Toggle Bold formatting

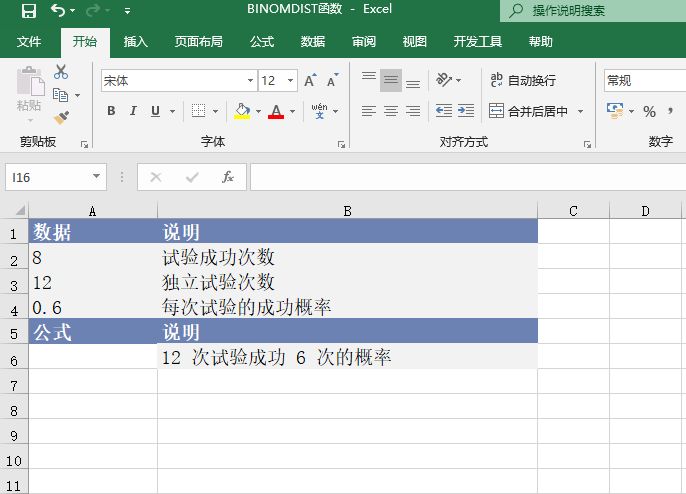(111, 111)
